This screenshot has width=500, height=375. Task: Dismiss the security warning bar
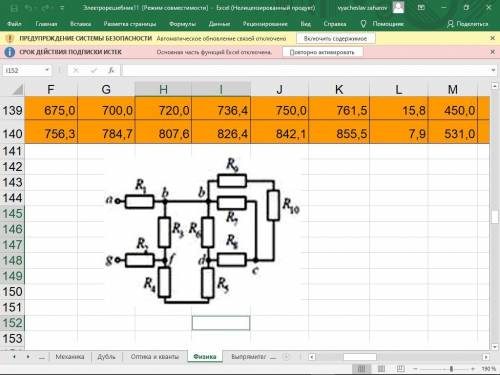coord(492,38)
